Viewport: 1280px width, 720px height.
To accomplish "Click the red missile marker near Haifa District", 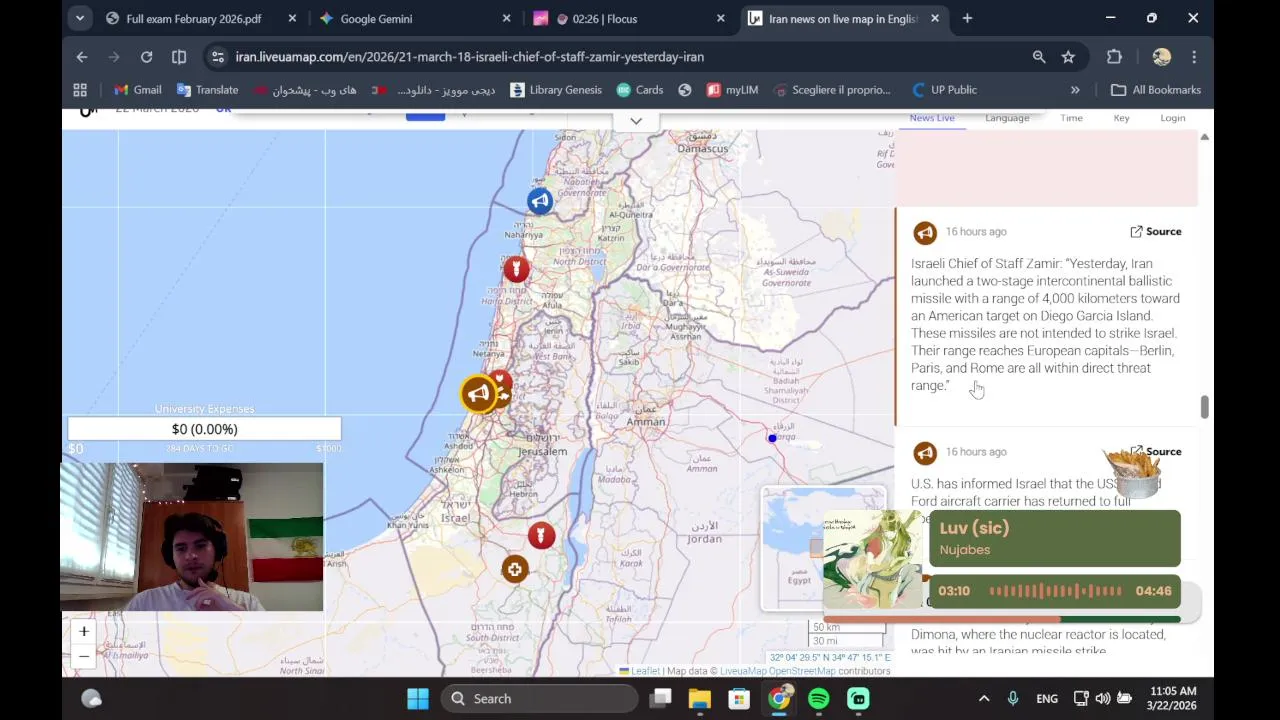I will coord(516,269).
